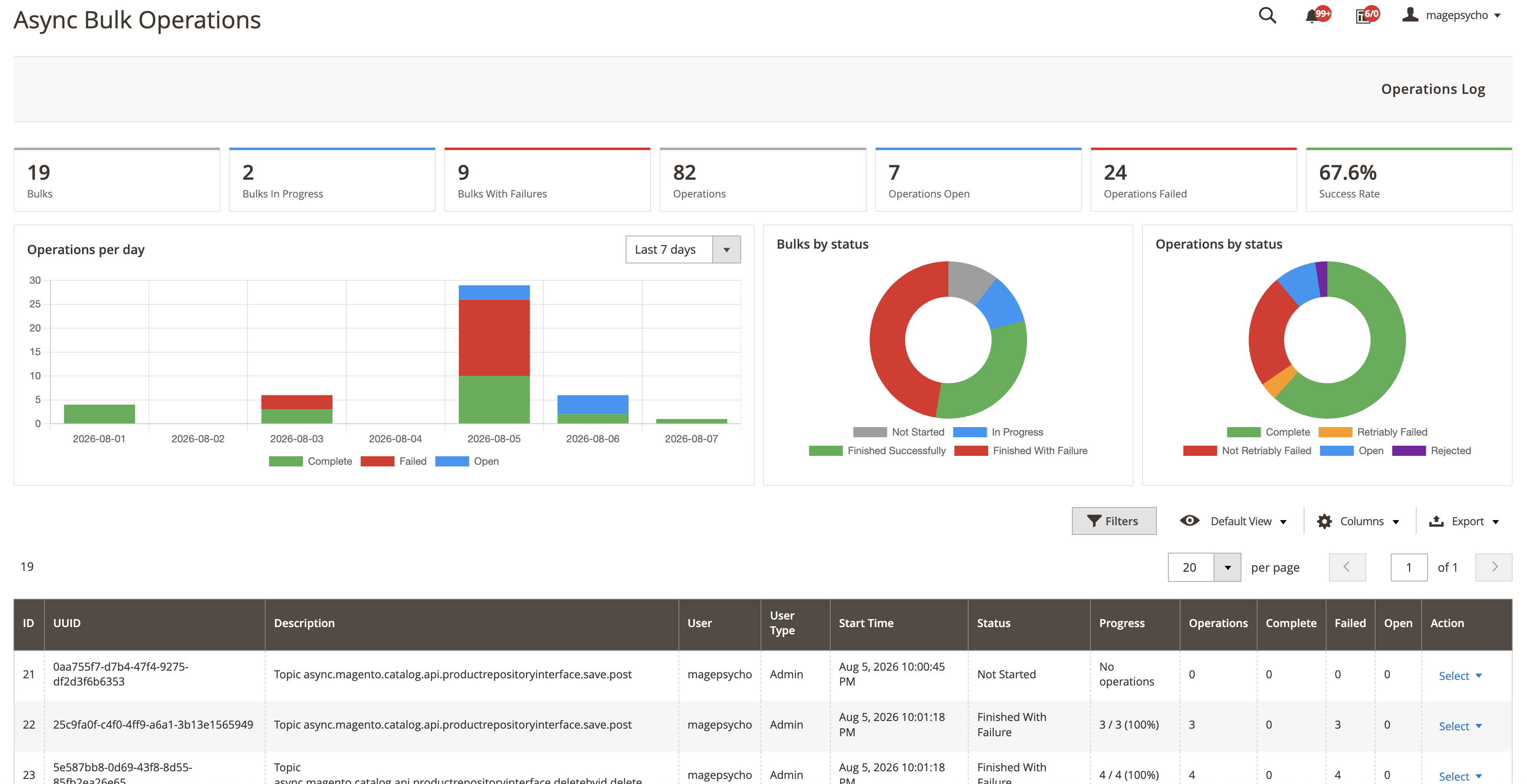
Task: Toggle Rejected in operations legend
Action: [1431, 450]
